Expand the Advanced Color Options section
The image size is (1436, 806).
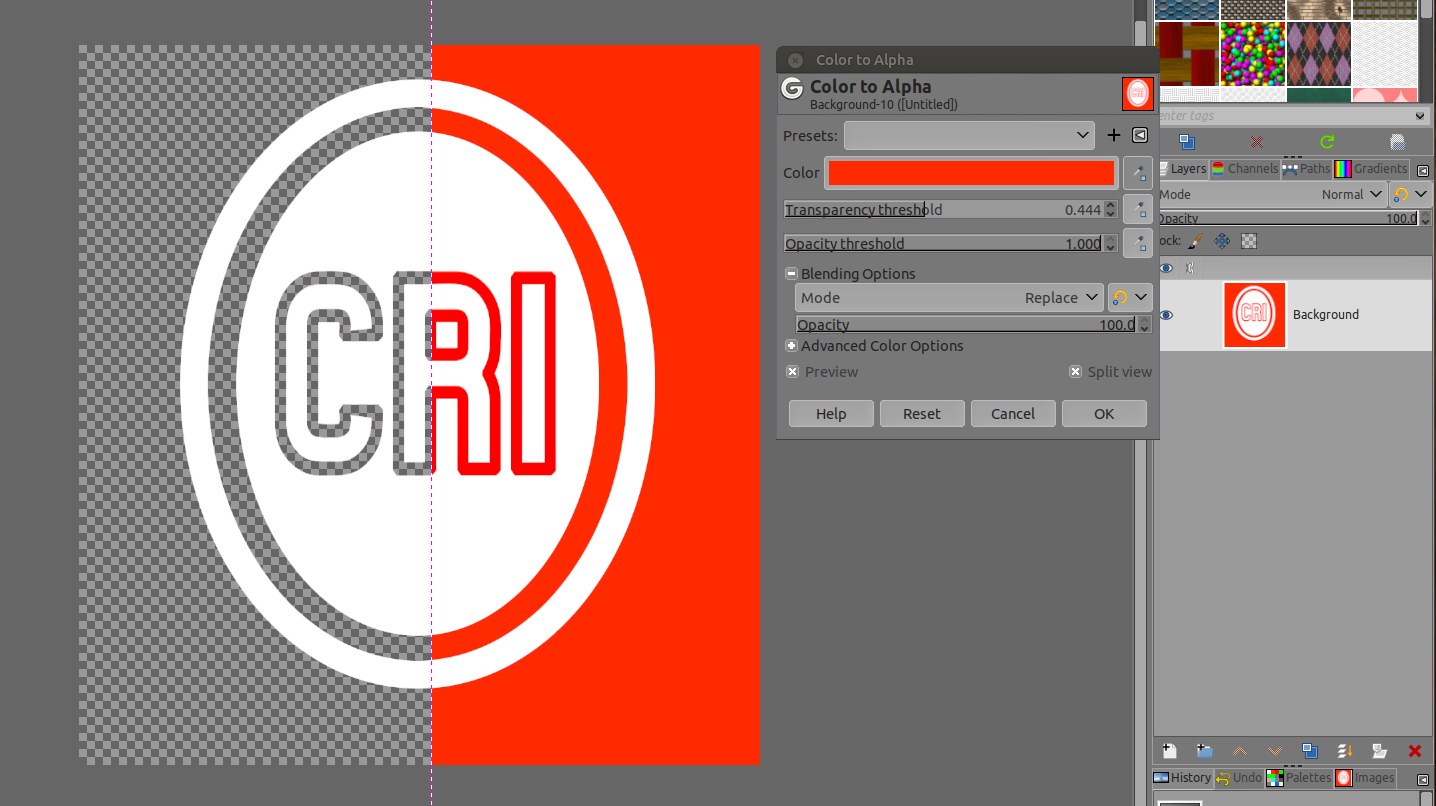click(791, 346)
